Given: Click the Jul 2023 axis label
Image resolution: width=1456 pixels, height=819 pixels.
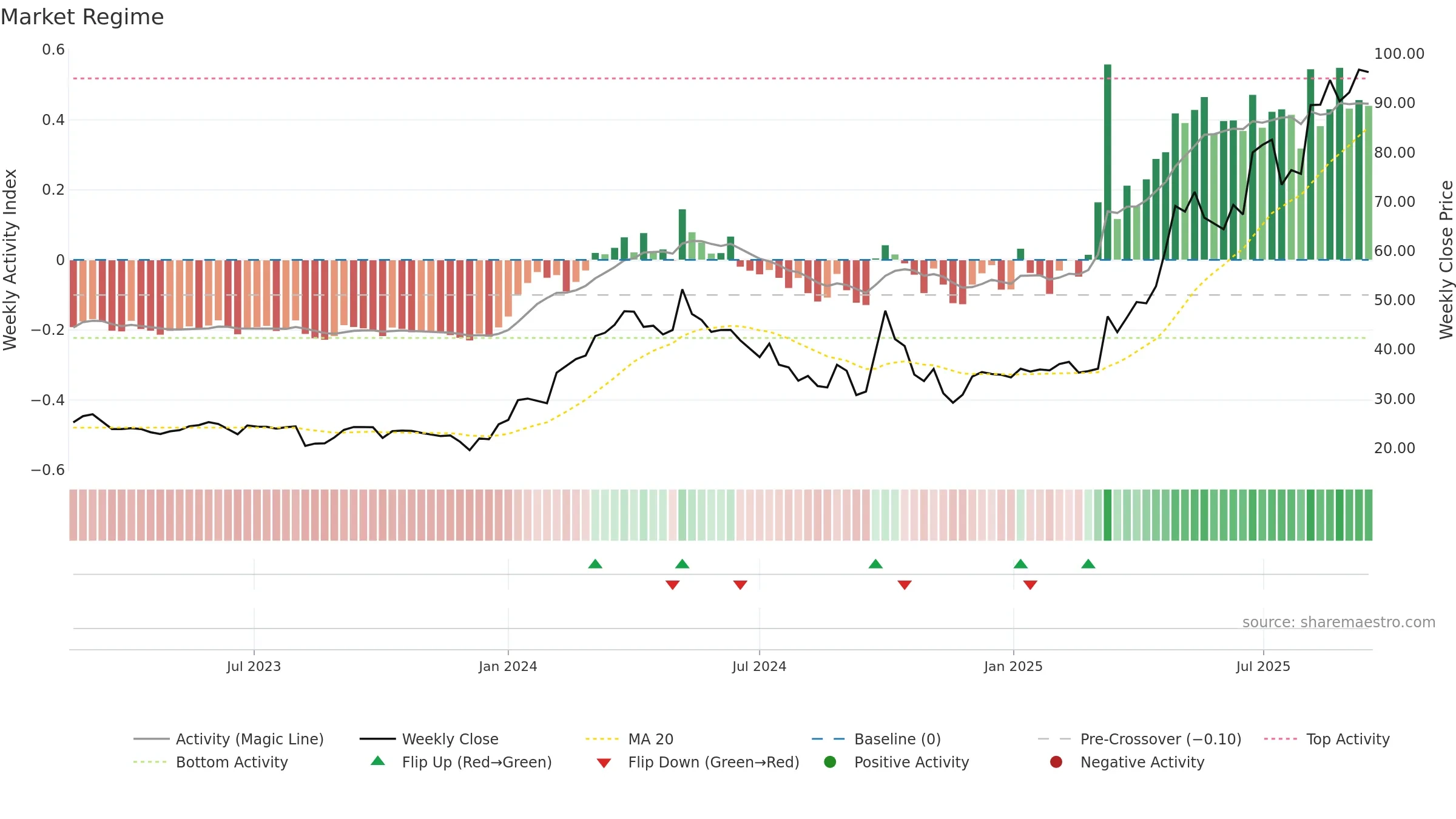Looking at the screenshot, I should point(254,667).
